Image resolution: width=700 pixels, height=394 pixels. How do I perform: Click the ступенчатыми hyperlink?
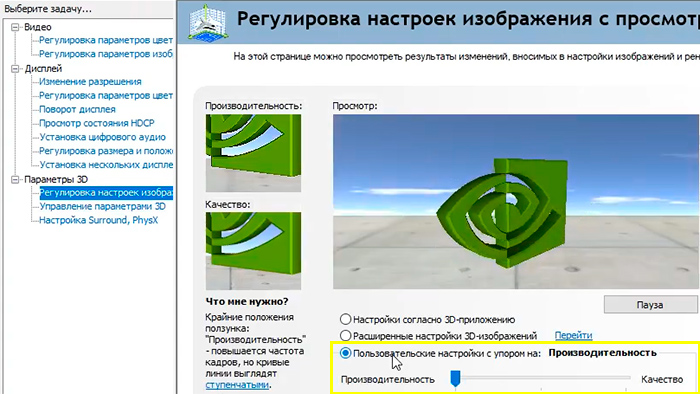[x=237, y=385]
